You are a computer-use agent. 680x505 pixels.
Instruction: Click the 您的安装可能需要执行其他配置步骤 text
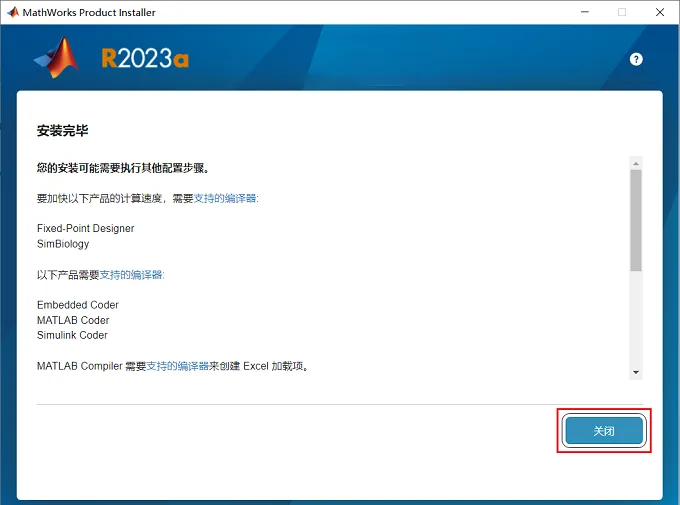click(123, 168)
